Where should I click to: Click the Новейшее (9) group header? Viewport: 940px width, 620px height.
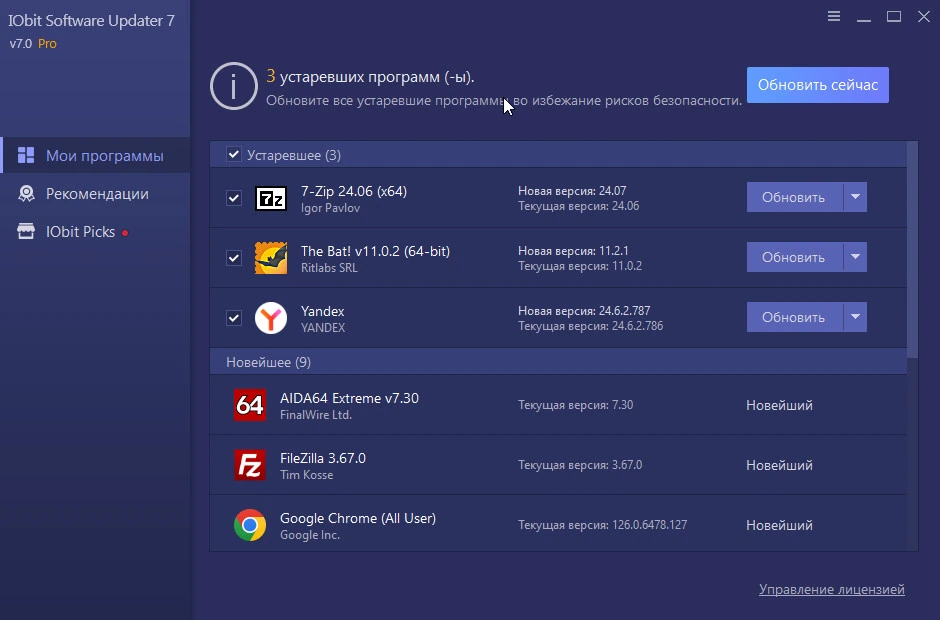coord(558,362)
